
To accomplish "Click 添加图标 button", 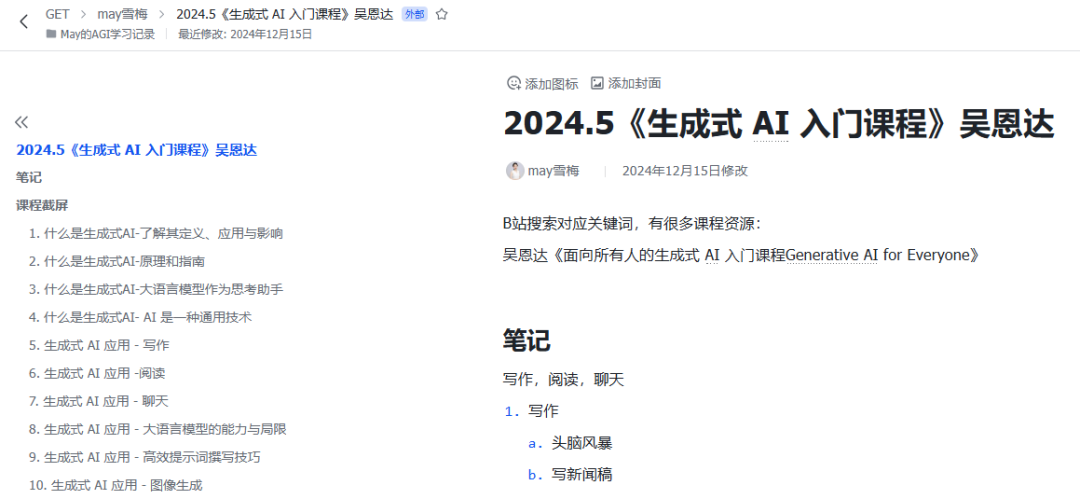I will (x=543, y=83).
